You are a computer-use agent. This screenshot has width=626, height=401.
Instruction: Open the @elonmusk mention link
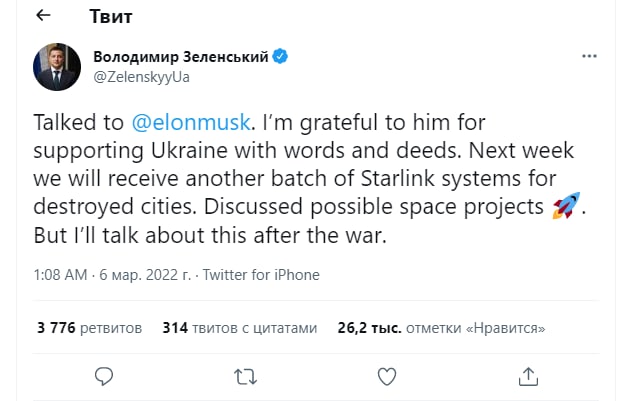(x=189, y=122)
